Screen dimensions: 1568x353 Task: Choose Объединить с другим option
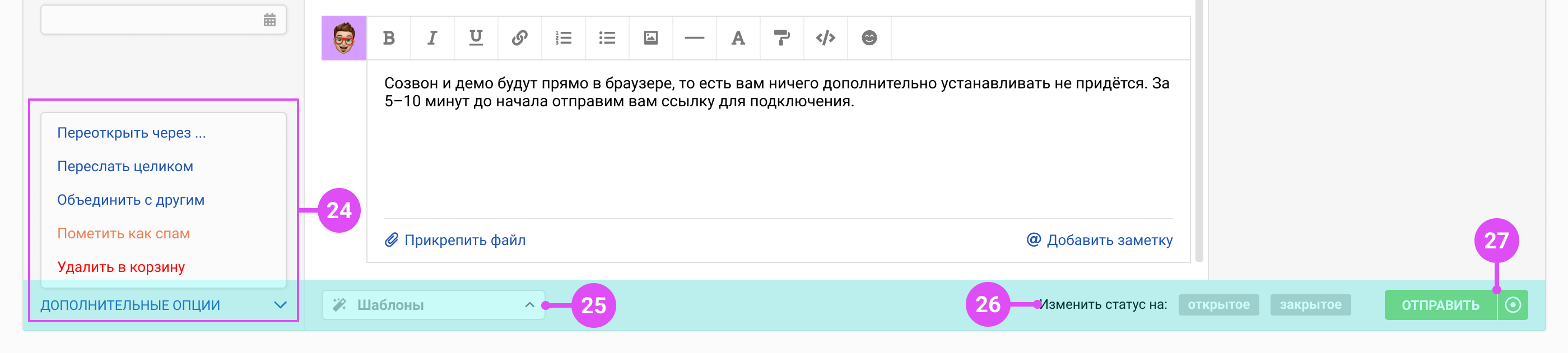click(131, 200)
